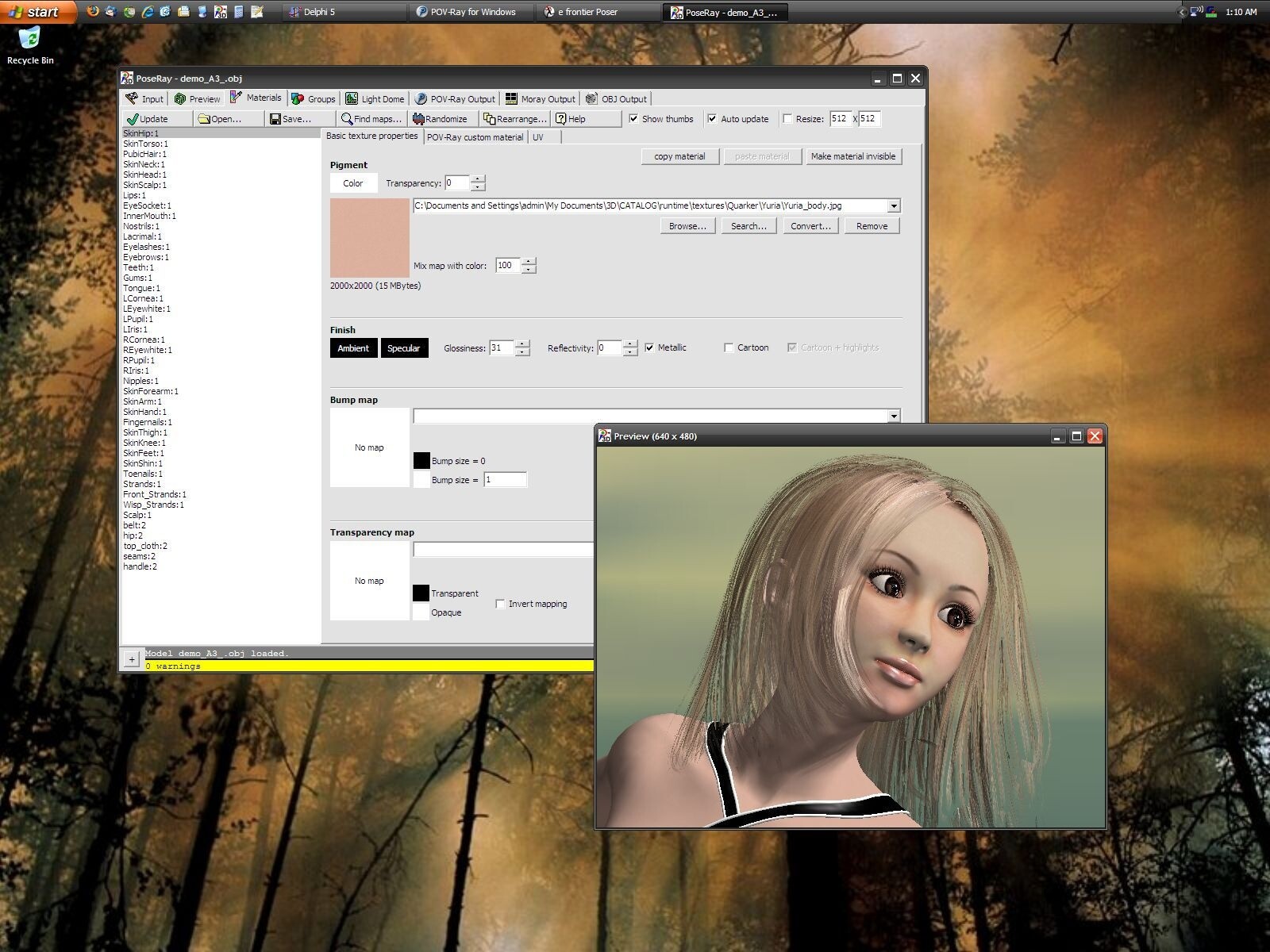
Task: Click the Browse... button
Action: (x=687, y=226)
